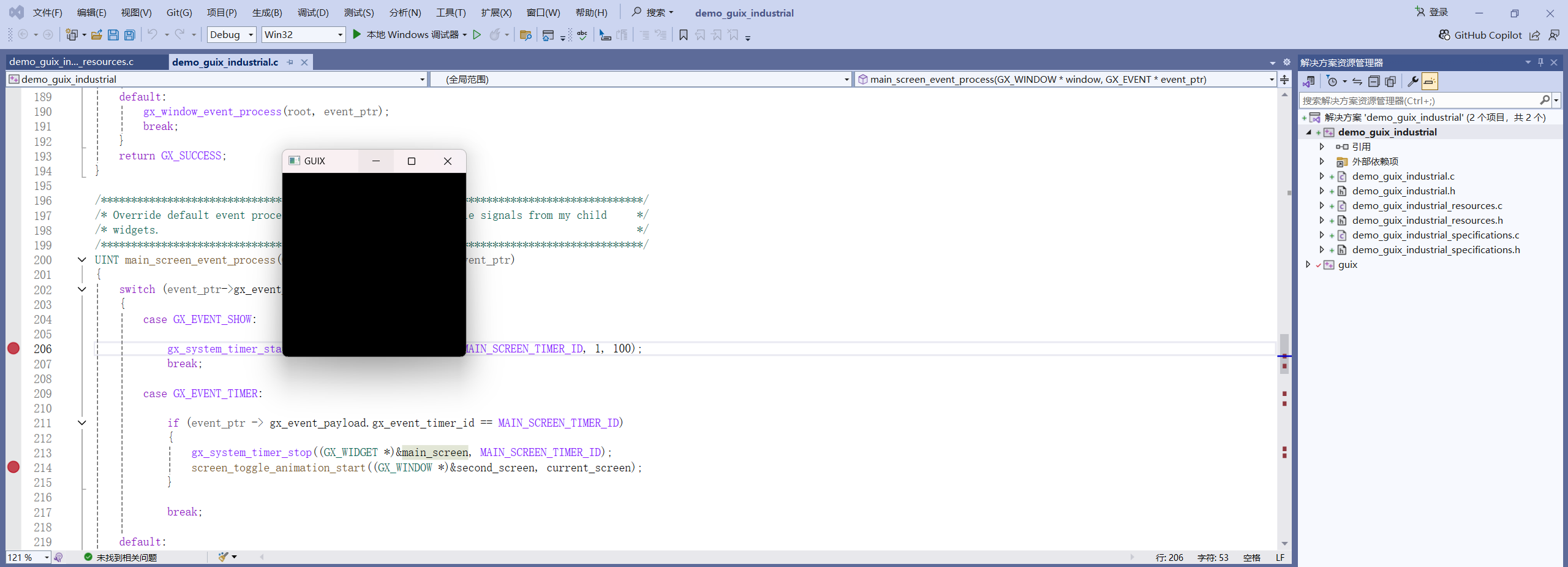
Task: Open the Win32 platform dropdown
Action: [x=303, y=34]
